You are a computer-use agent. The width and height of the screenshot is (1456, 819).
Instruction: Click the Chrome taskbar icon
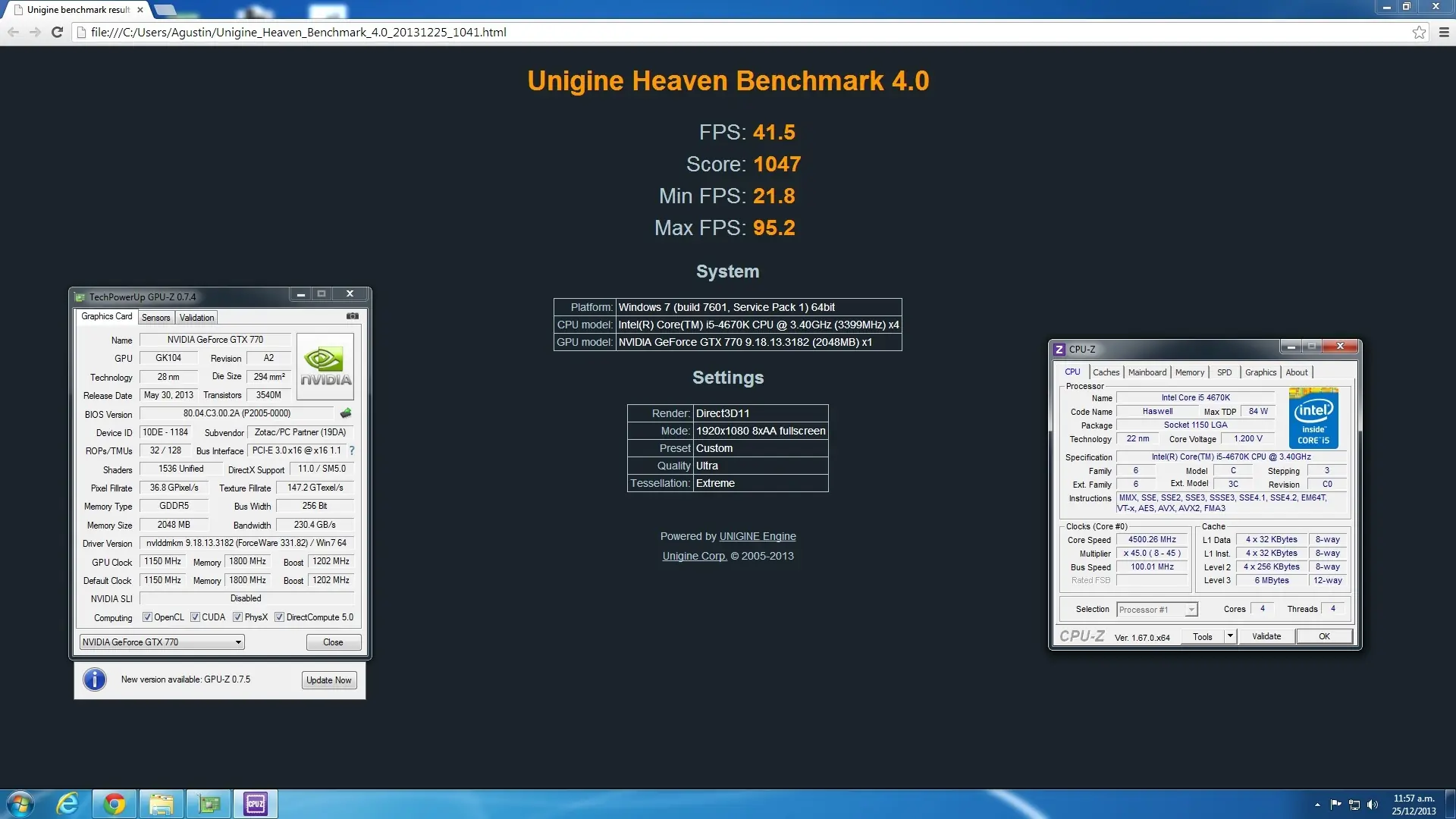tap(115, 804)
